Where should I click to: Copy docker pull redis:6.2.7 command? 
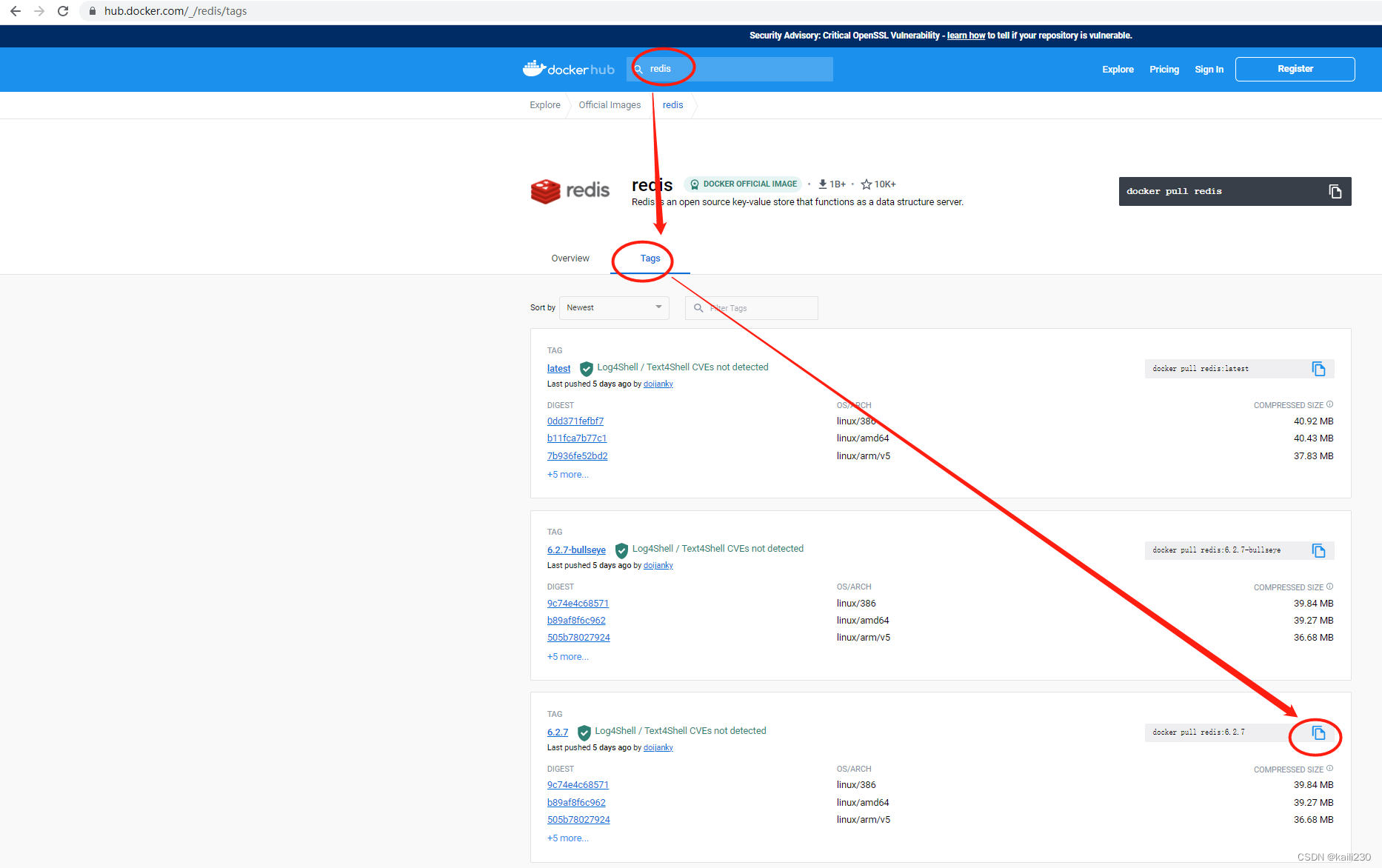pos(1318,732)
